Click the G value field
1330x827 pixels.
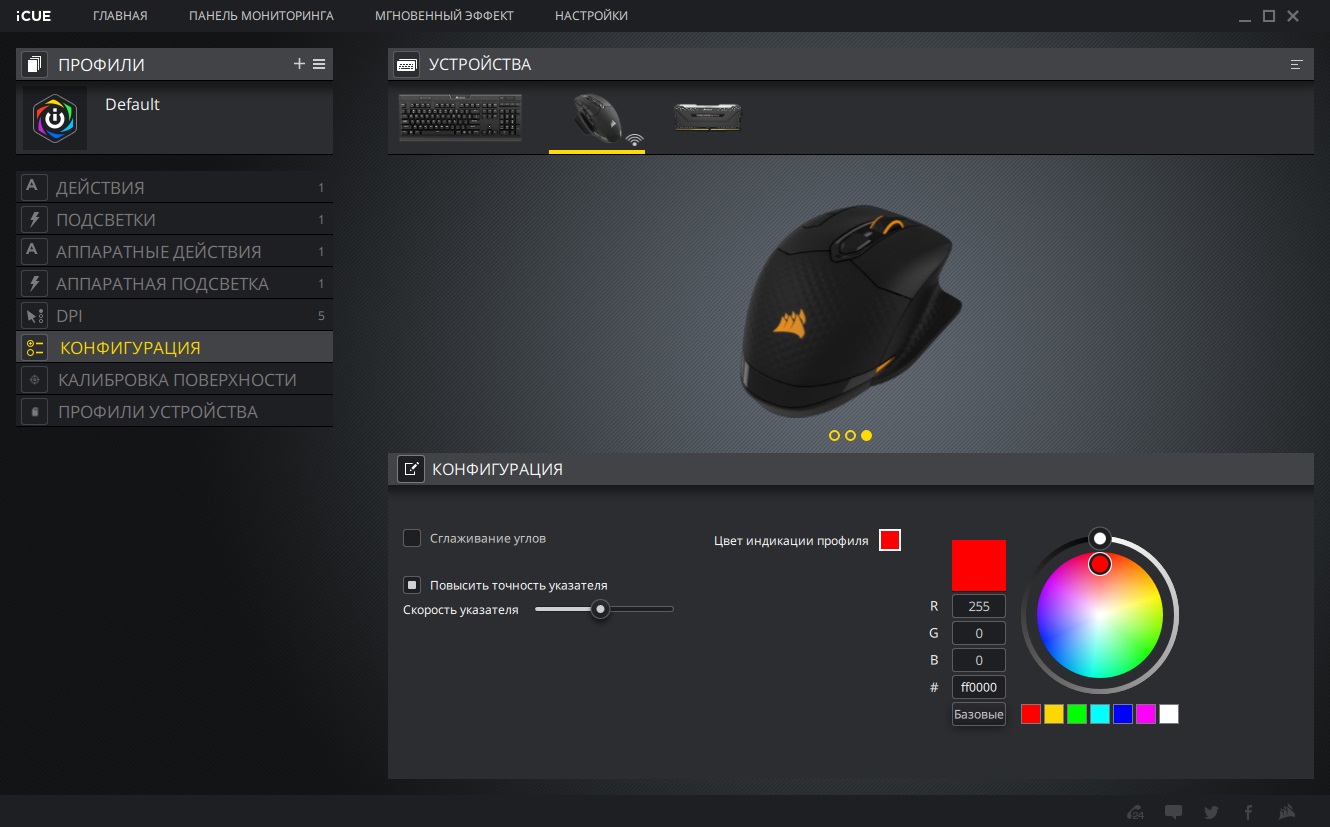click(x=979, y=633)
